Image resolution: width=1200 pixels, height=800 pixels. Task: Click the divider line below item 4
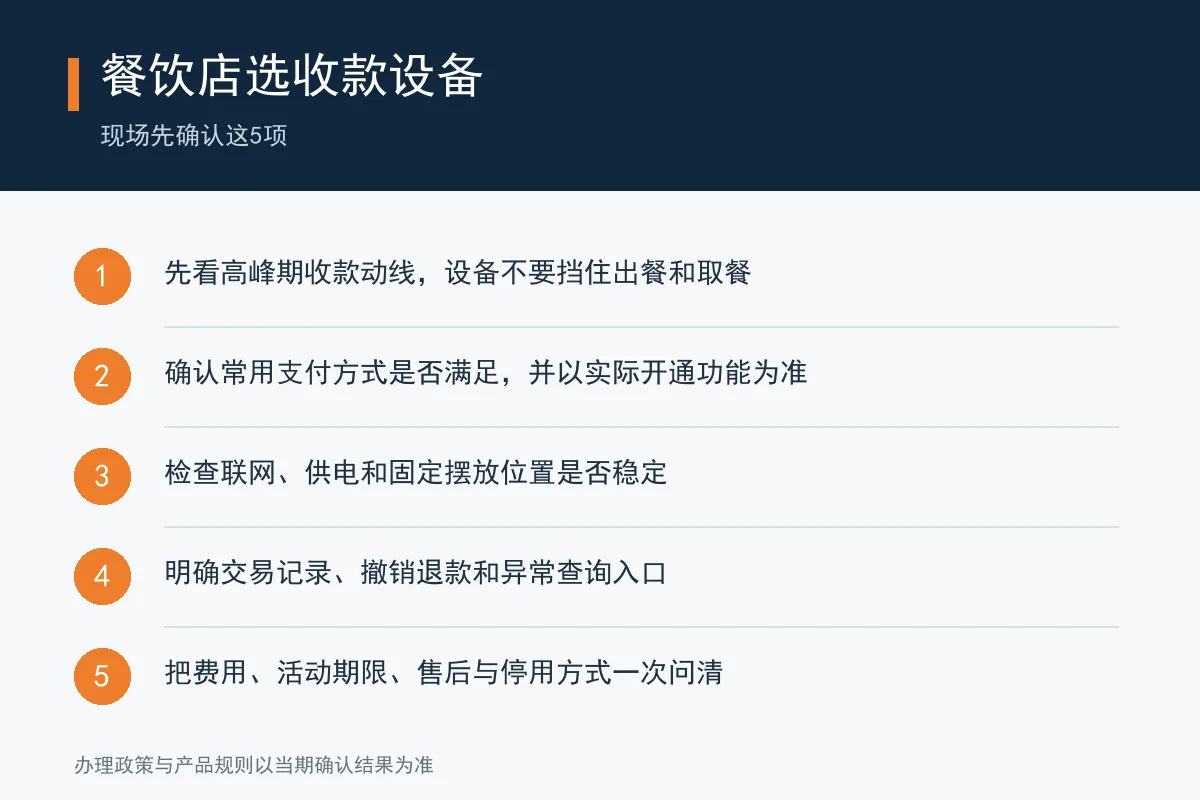tap(641, 627)
